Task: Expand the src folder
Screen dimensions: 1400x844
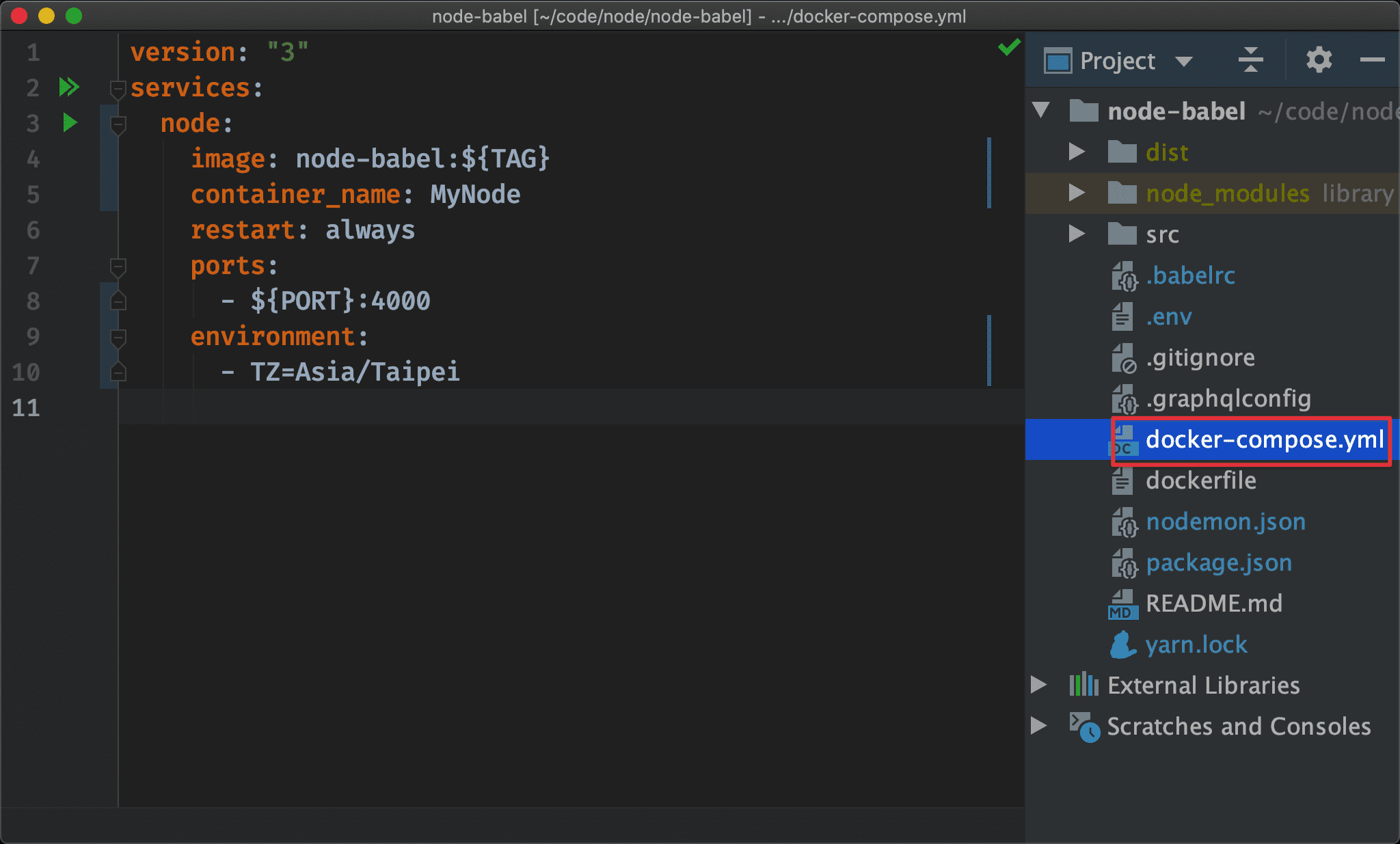Action: pos(1077,234)
